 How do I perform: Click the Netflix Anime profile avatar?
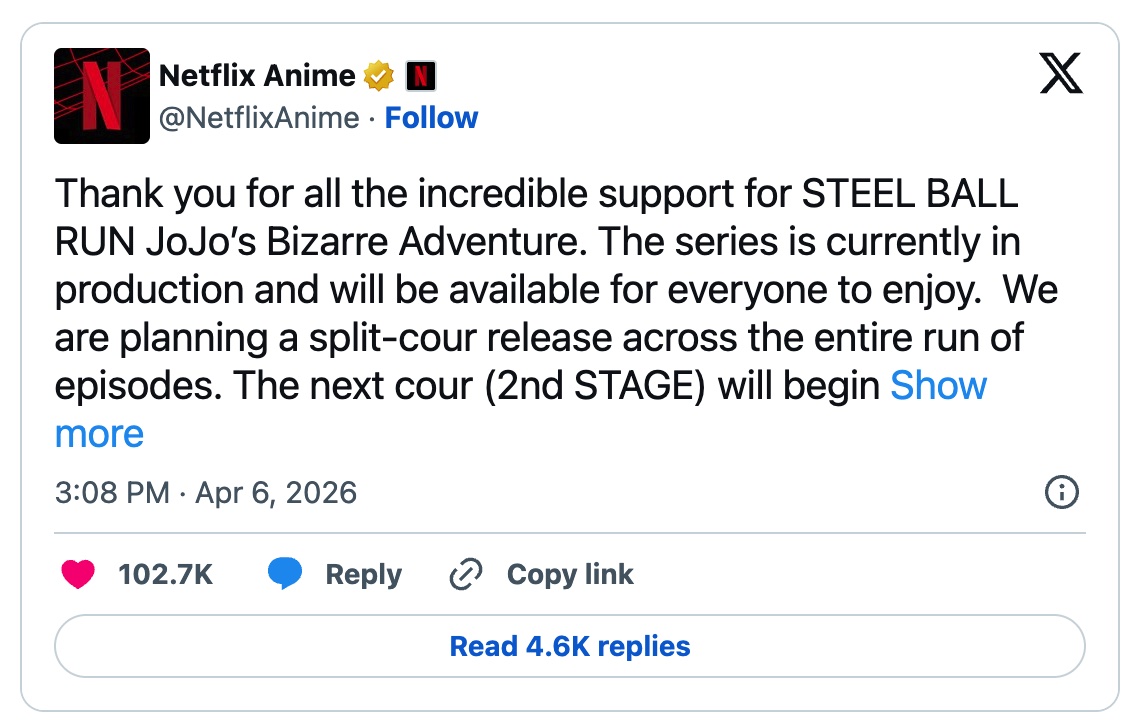tap(102, 96)
